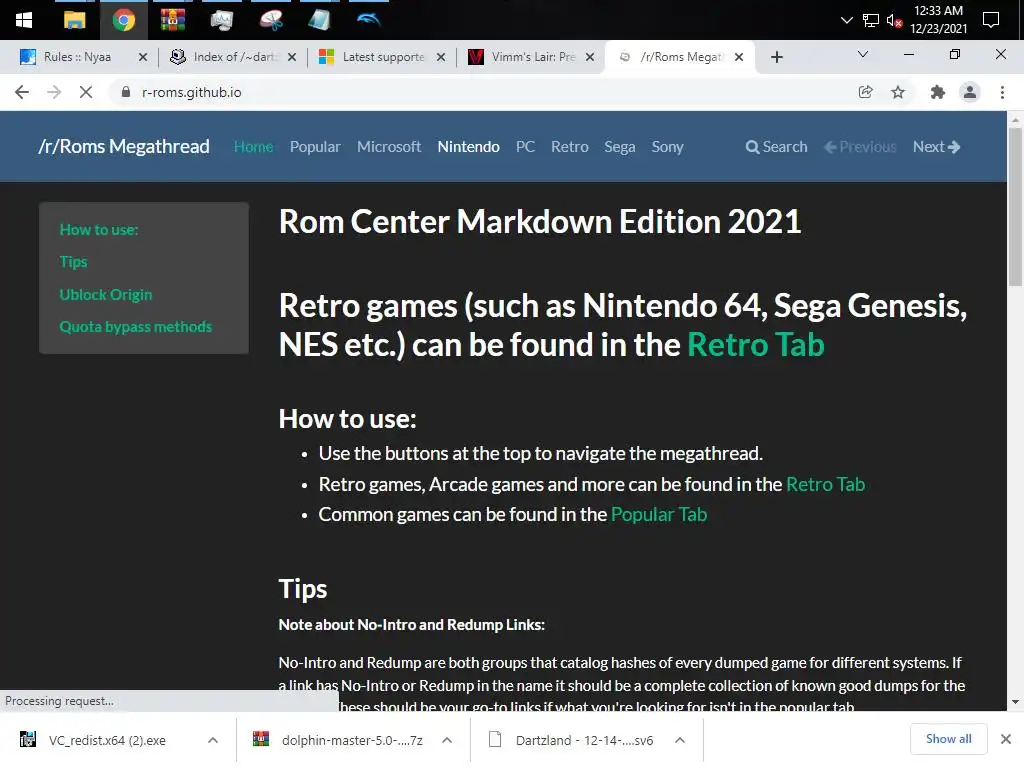Image resolution: width=1024 pixels, height=768 pixels.
Task: Open the Dolphin emulator taskbar icon
Action: pyautogui.click(x=368, y=20)
